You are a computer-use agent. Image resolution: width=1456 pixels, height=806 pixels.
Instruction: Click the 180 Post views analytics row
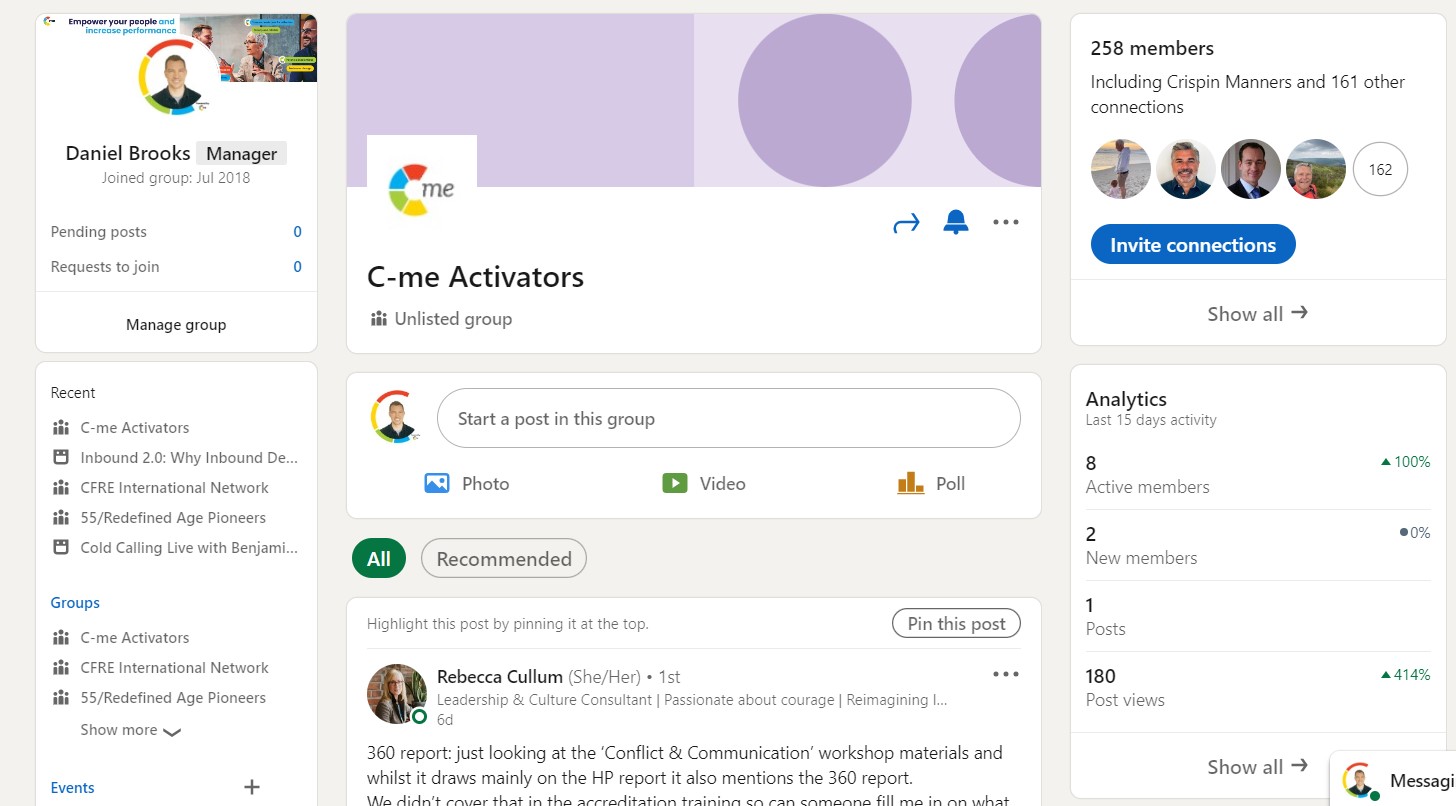click(x=1258, y=687)
